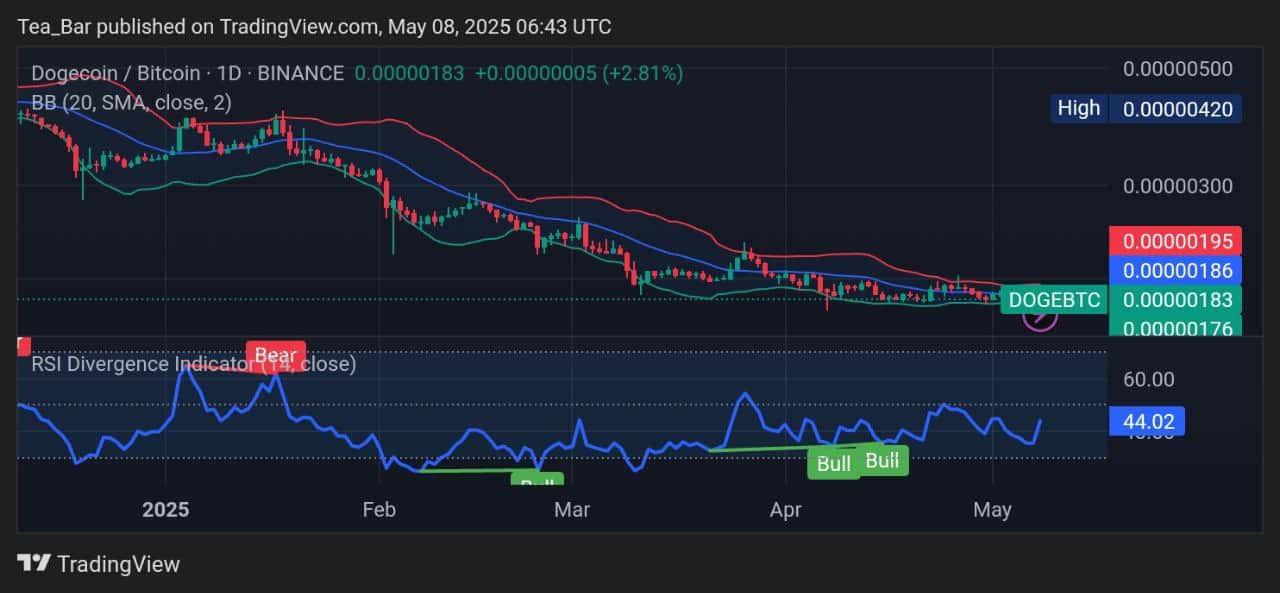The width and height of the screenshot is (1280, 593).
Task: Click the +2.81% change value
Action: coord(643,73)
